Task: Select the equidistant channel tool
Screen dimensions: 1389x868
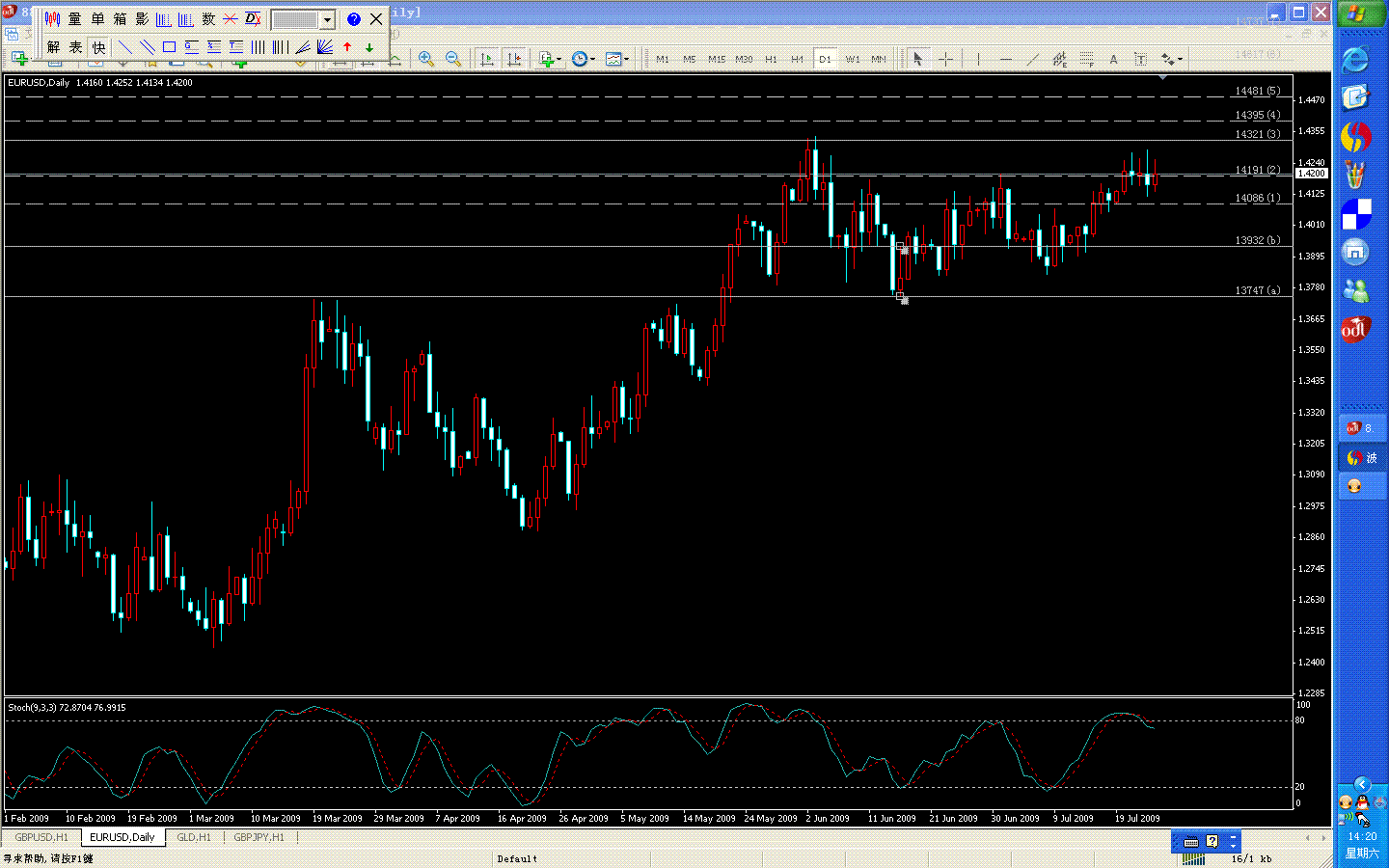Action: coord(1059,59)
